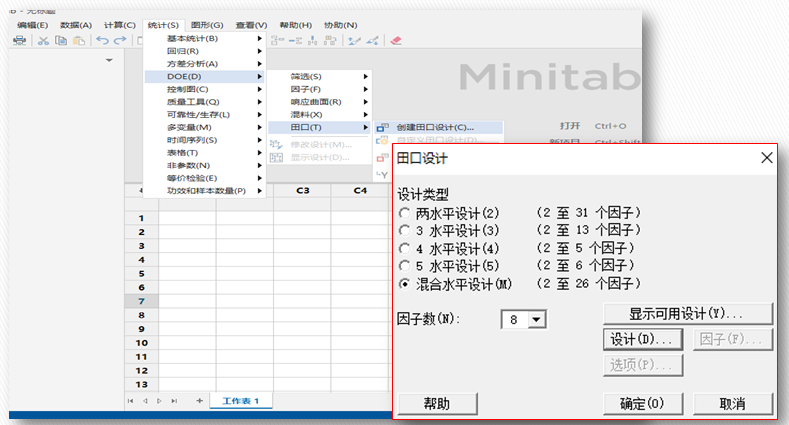Viewport: 789px width, 425px height.
Task: Select the 4 水平设计(4) radio button
Action: point(405,248)
